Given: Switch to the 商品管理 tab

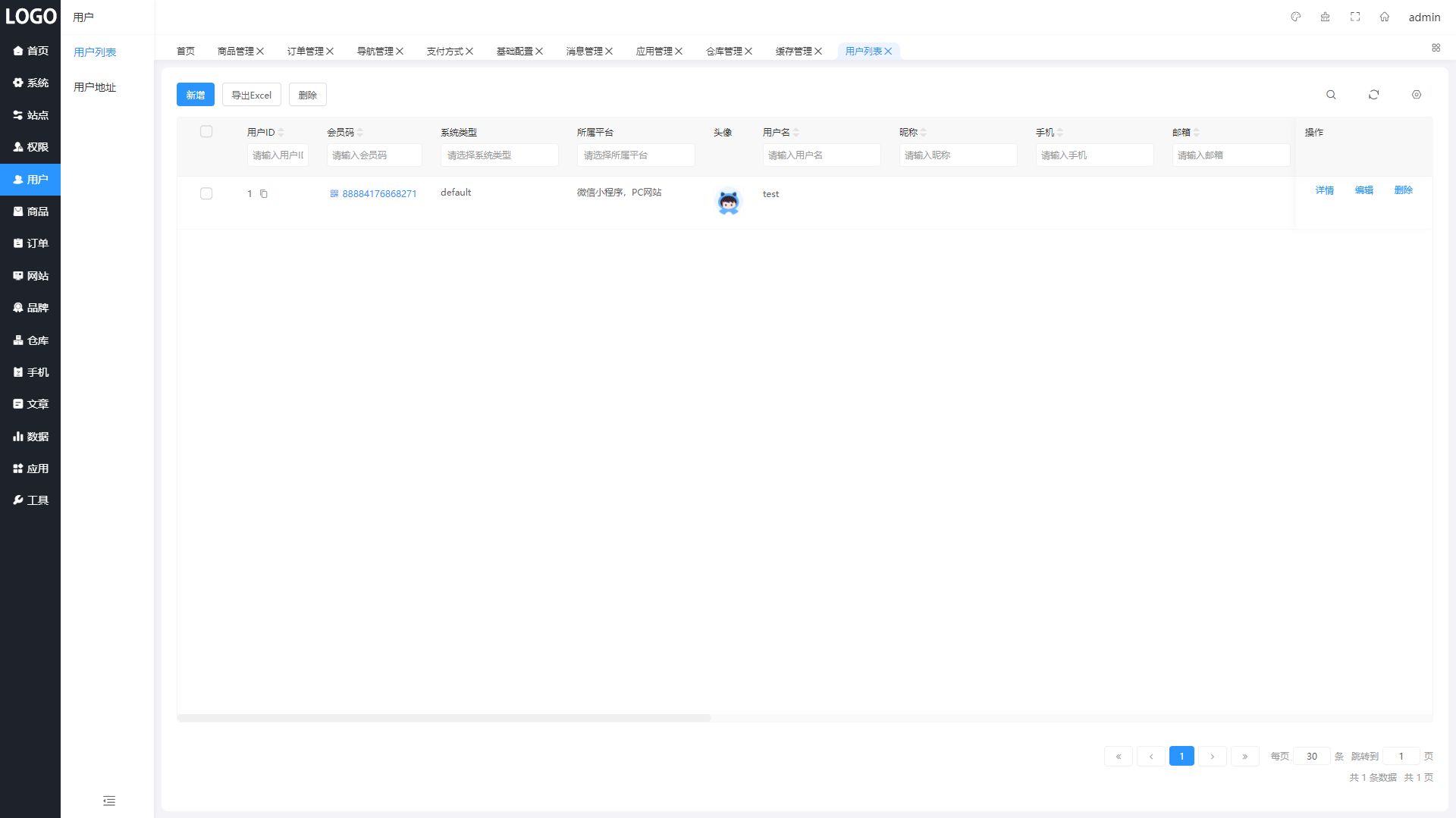Looking at the screenshot, I should click(x=236, y=51).
